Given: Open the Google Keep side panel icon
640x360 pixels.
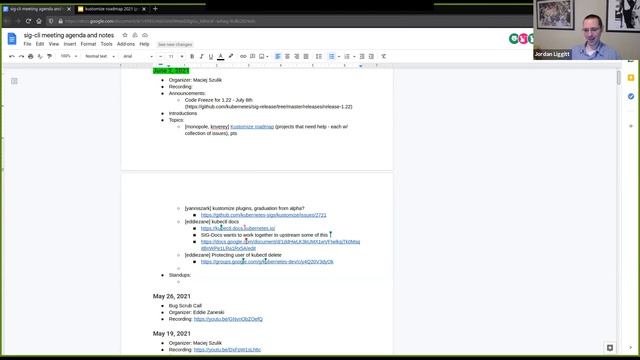Looking at the screenshot, I should (631, 78).
